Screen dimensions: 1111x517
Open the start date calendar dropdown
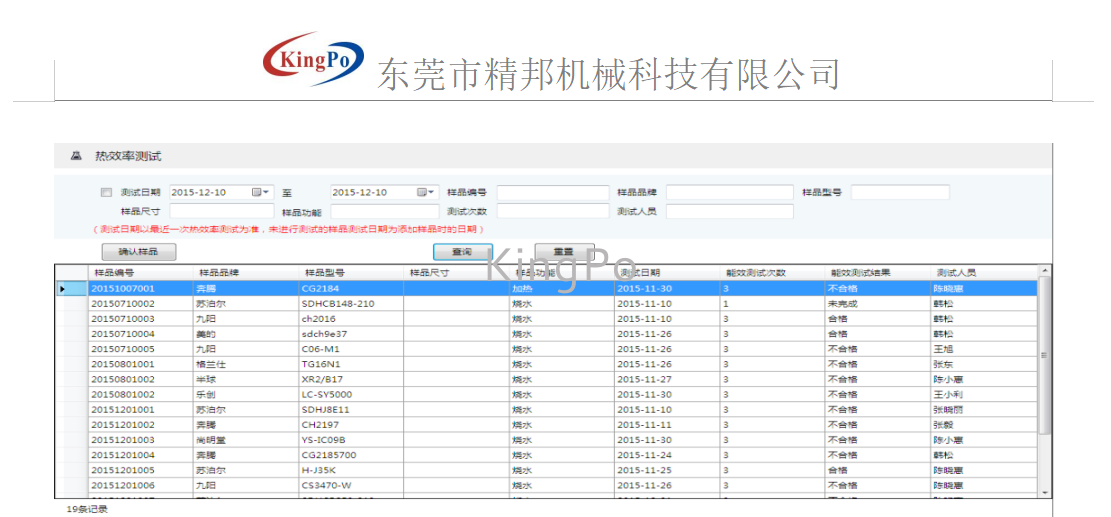click(261, 192)
